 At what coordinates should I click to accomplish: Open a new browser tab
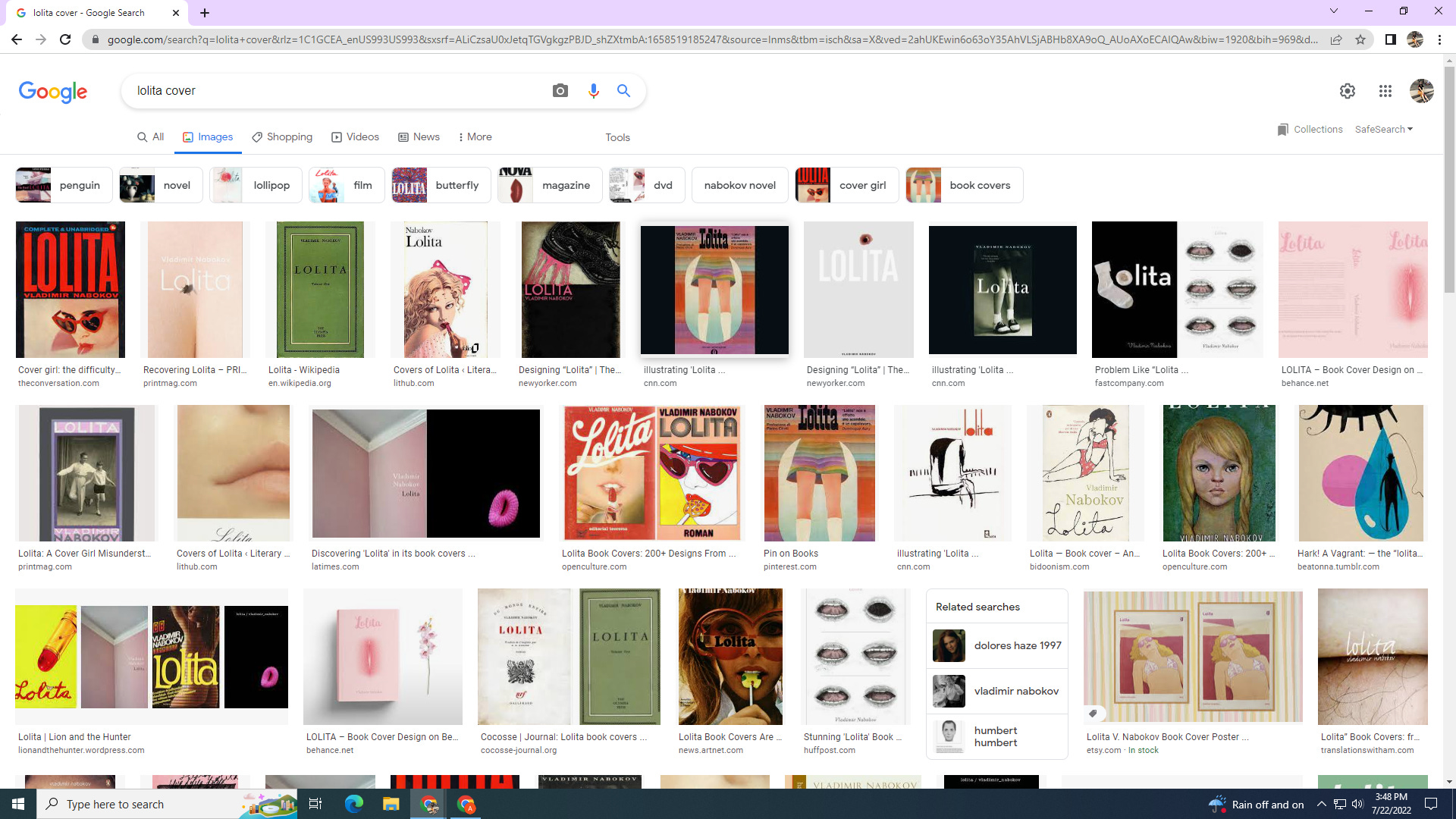tap(205, 13)
